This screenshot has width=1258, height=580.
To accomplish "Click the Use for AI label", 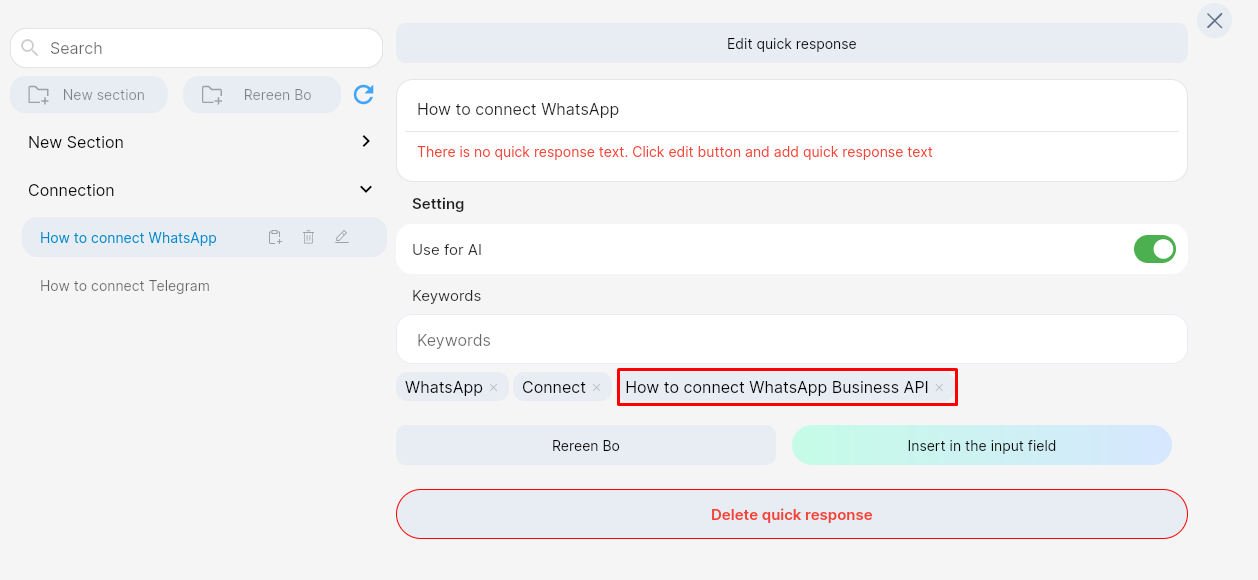I will pyautogui.click(x=447, y=249).
